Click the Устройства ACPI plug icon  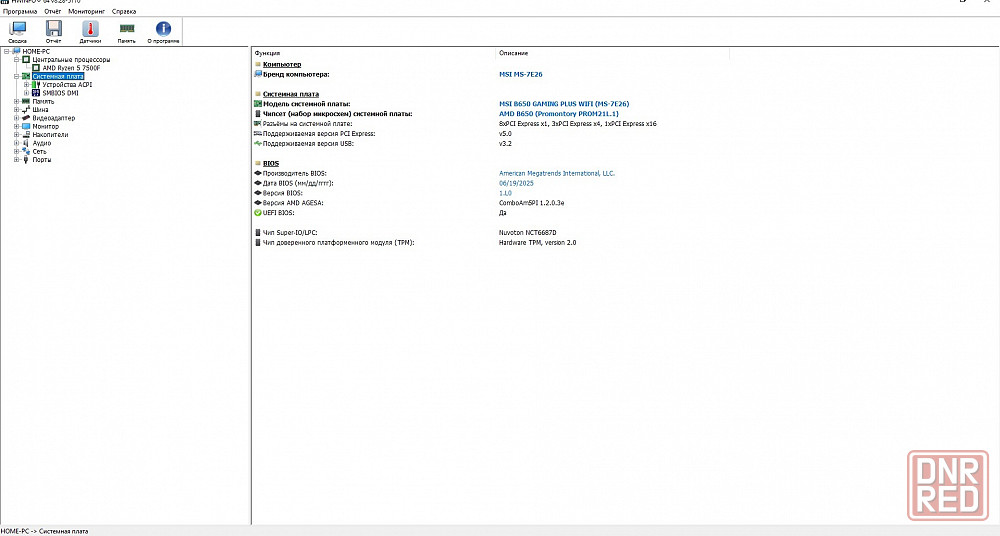click(36, 84)
